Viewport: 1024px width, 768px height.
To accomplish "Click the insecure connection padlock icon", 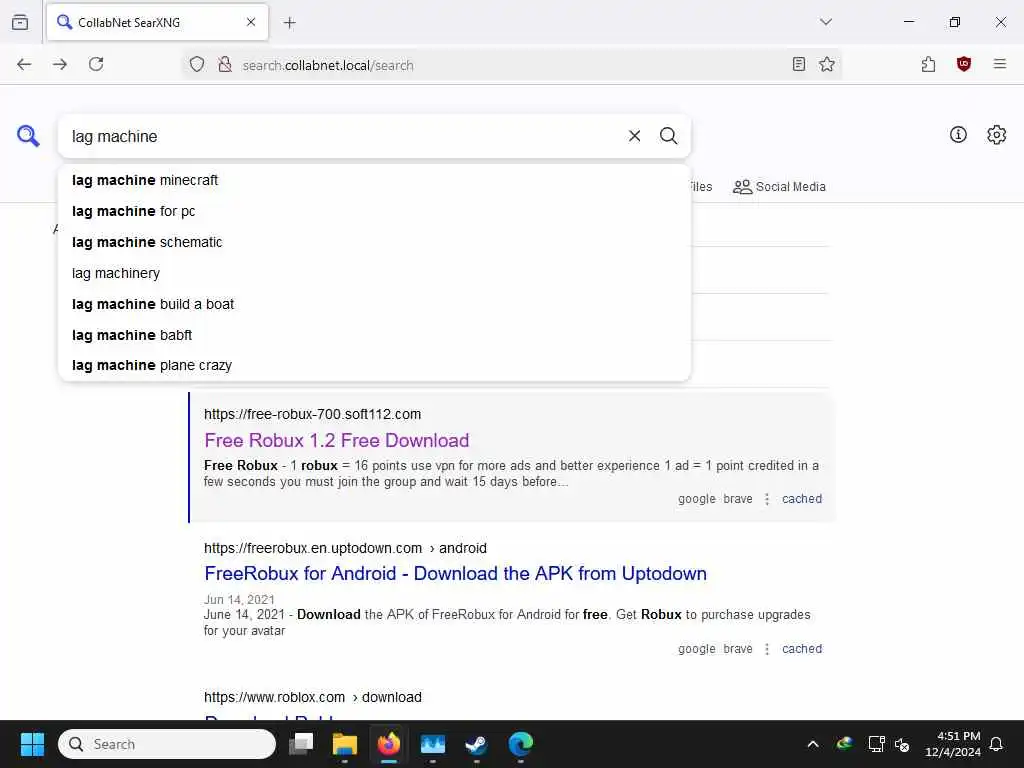I will coord(225,65).
